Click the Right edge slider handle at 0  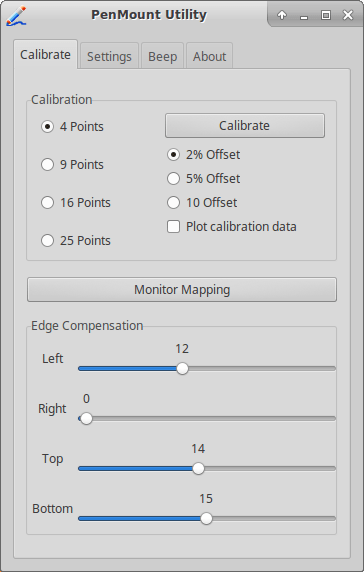tap(86, 418)
